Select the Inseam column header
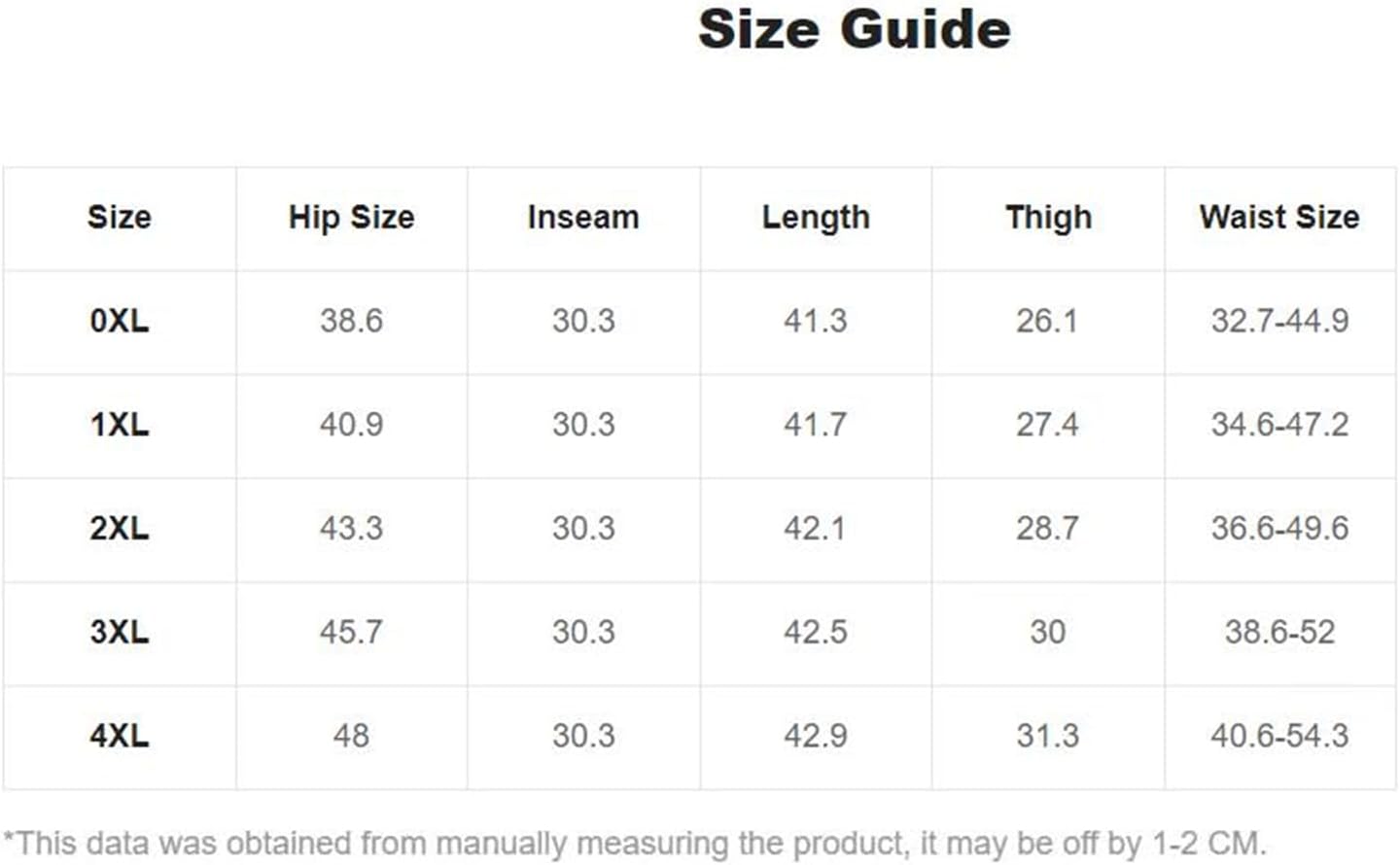This screenshot has width=1400, height=865. click(583, 217)
